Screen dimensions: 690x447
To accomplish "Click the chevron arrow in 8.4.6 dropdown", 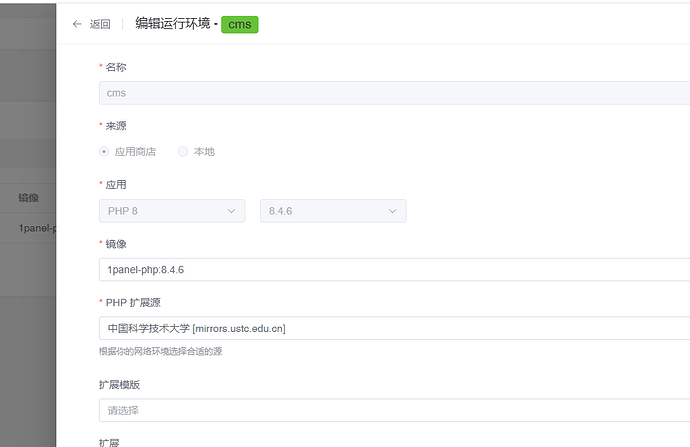I will tap(392, 211).
